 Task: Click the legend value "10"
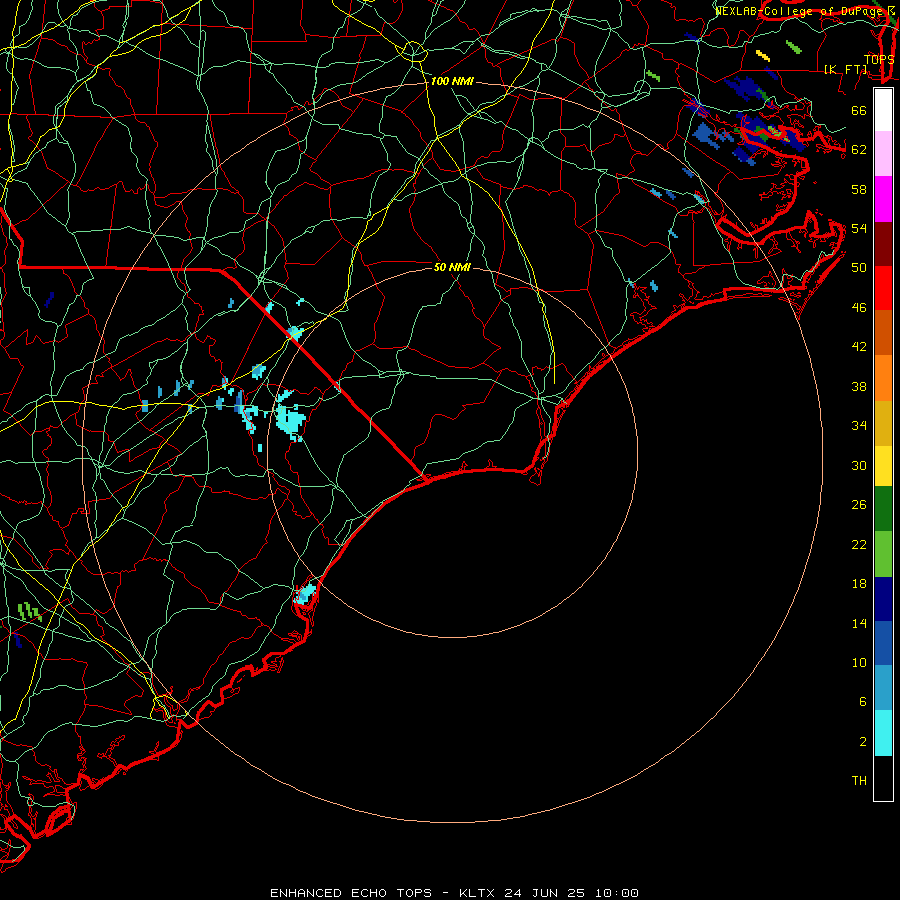click(x=859, y=662)
